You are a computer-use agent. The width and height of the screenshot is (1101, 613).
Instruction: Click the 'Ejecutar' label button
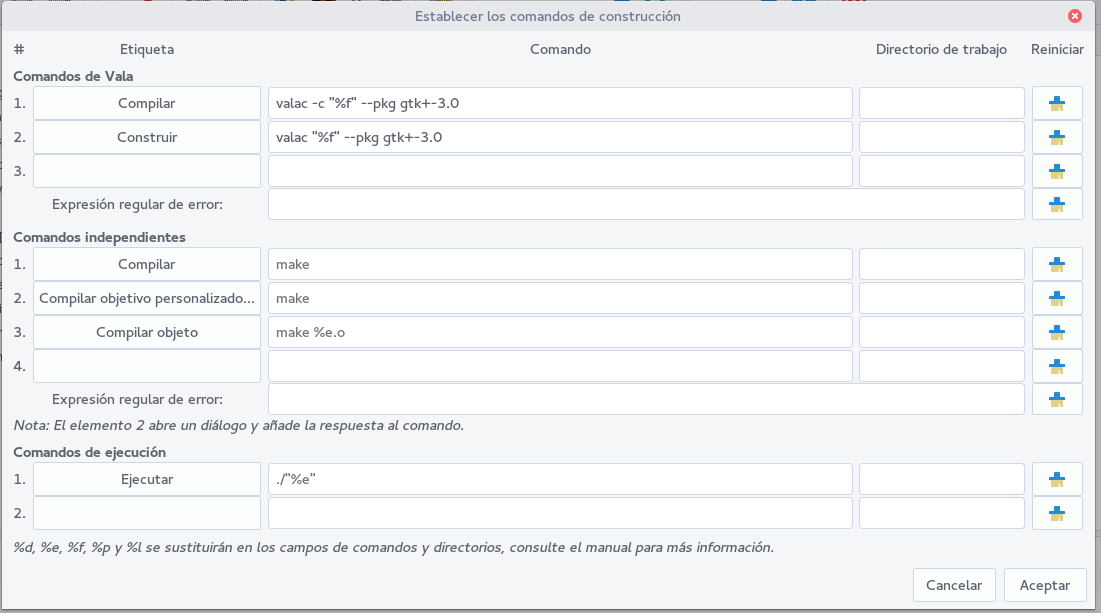147,479
